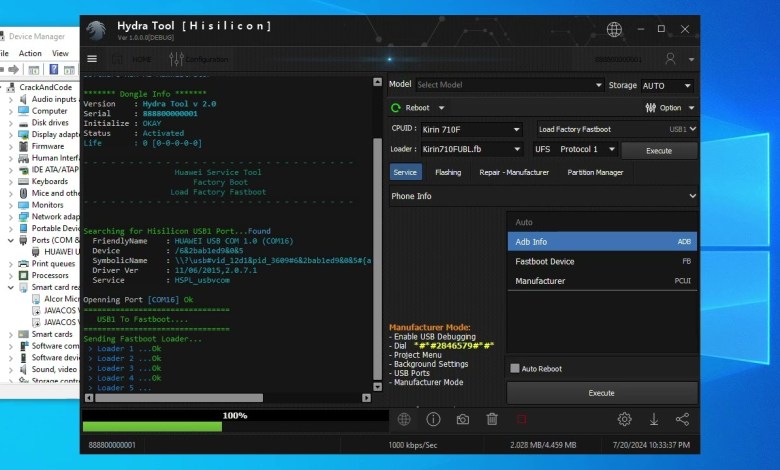Open the Select Model dropdown

509,85
